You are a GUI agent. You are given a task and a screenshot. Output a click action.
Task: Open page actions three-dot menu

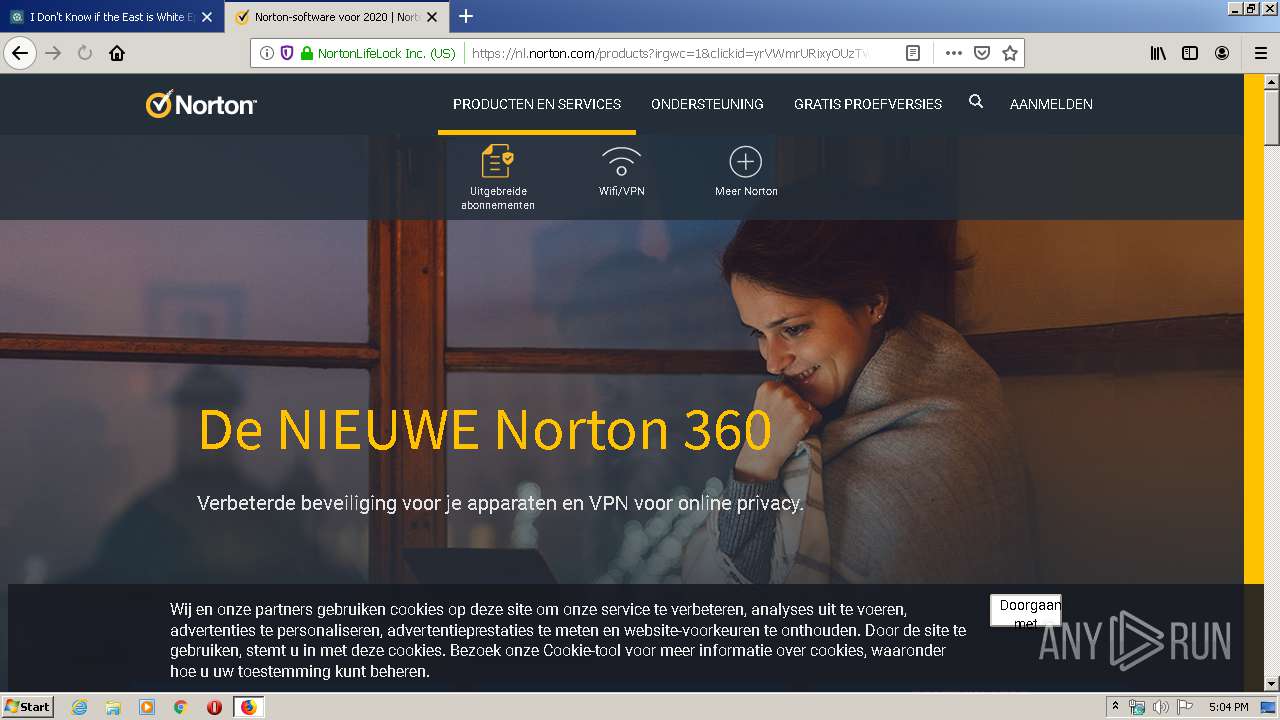pyautogui.click(x=953, y=53)
